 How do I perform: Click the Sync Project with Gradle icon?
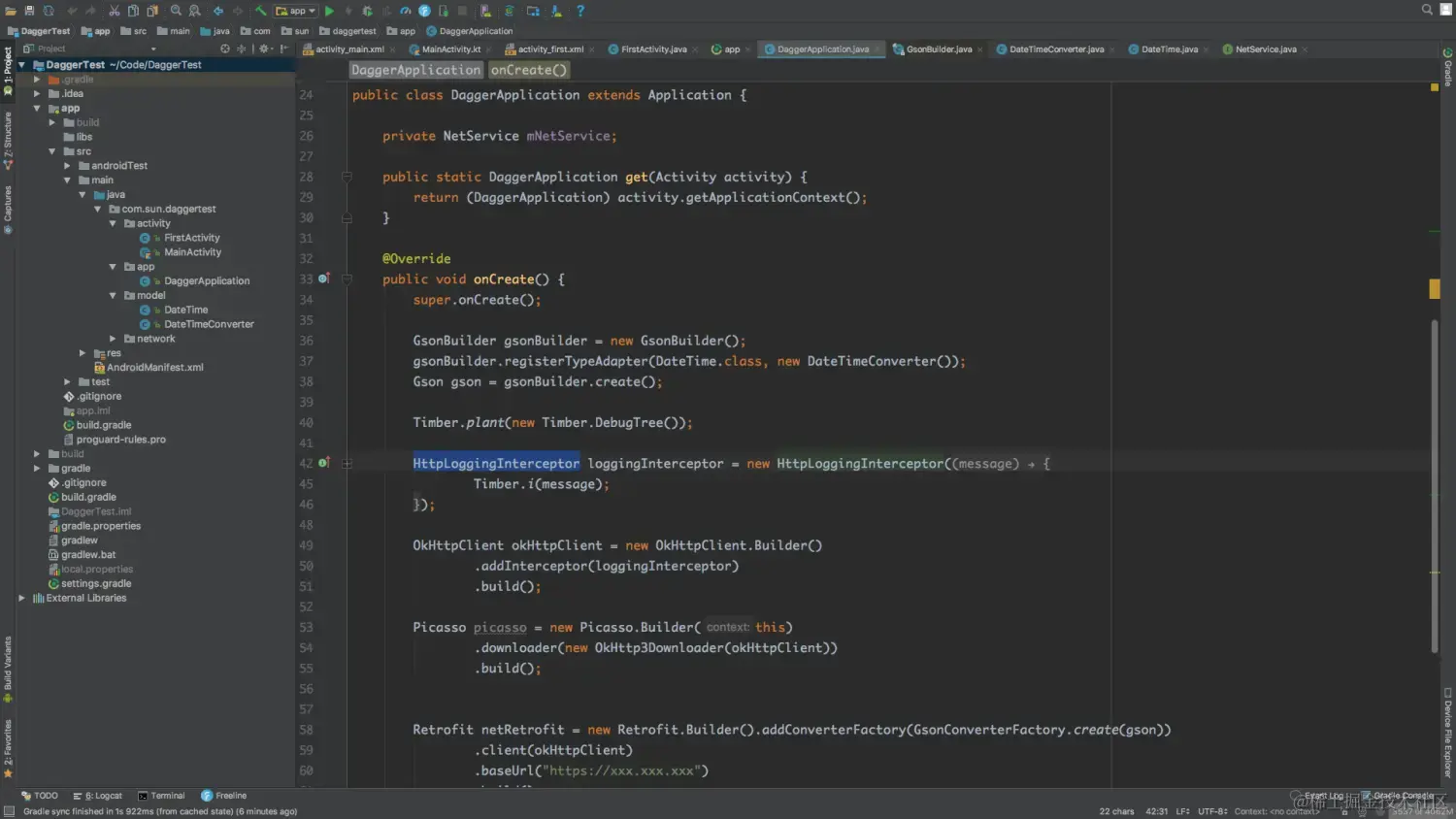(x=509, y=11)
